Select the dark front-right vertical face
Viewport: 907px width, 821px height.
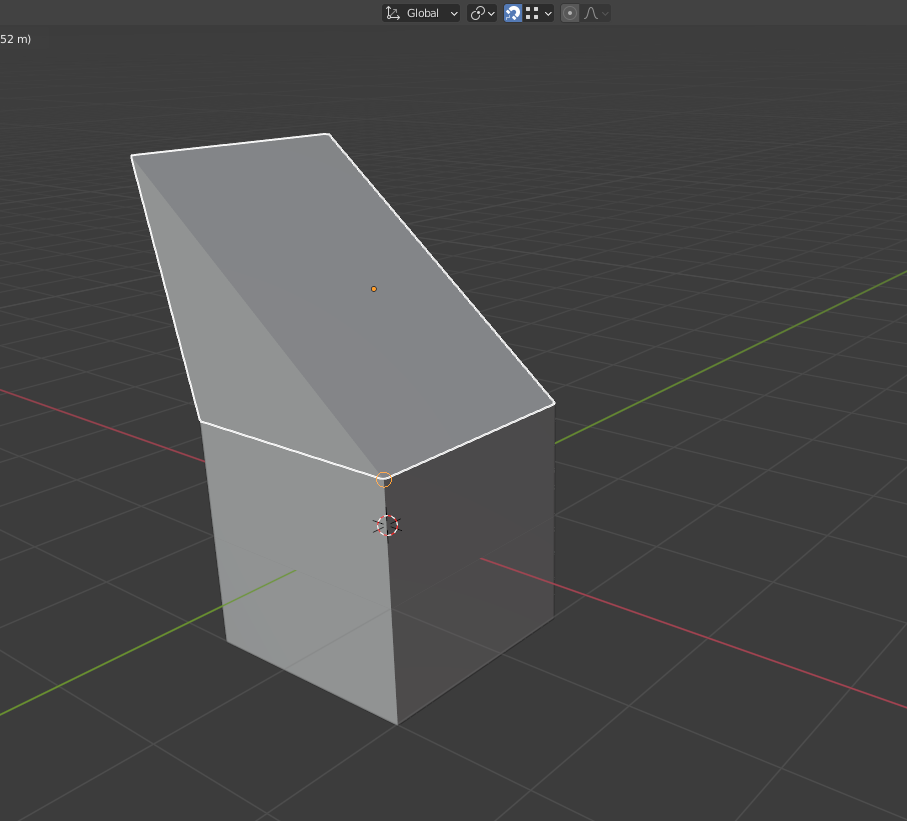[x=470, y=560]
